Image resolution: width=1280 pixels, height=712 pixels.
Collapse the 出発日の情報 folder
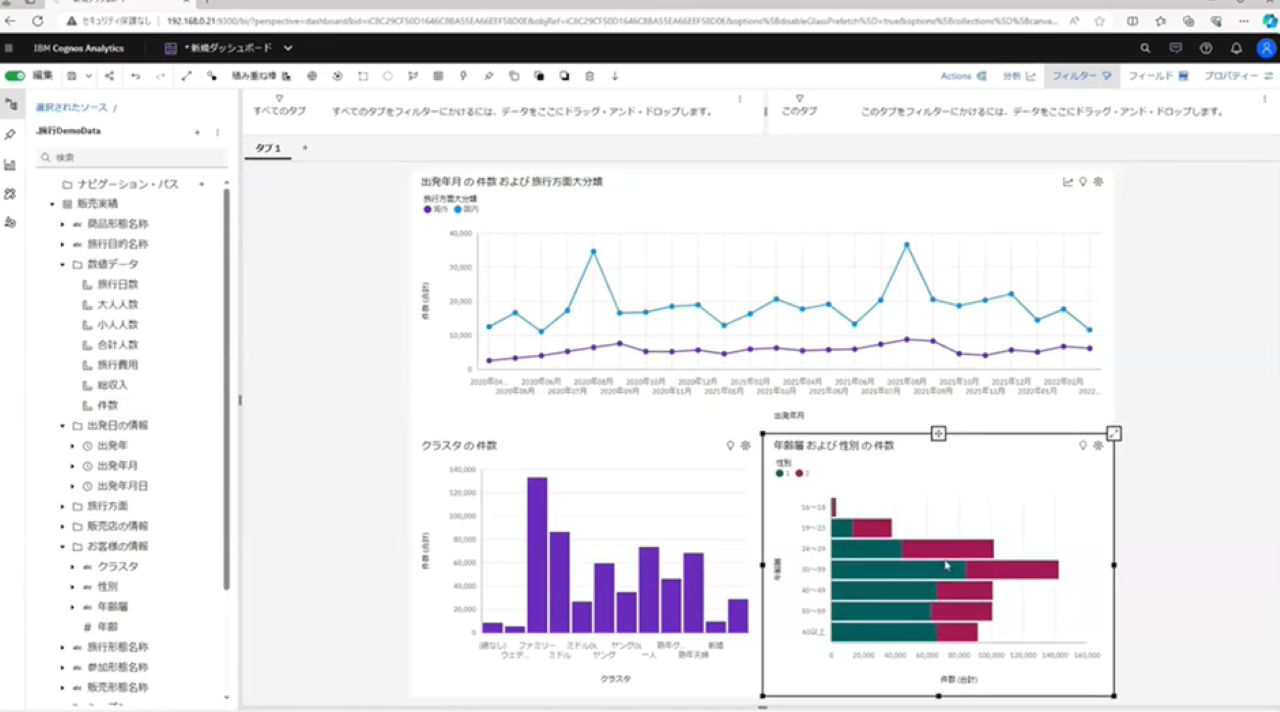(x=62, y=426)
